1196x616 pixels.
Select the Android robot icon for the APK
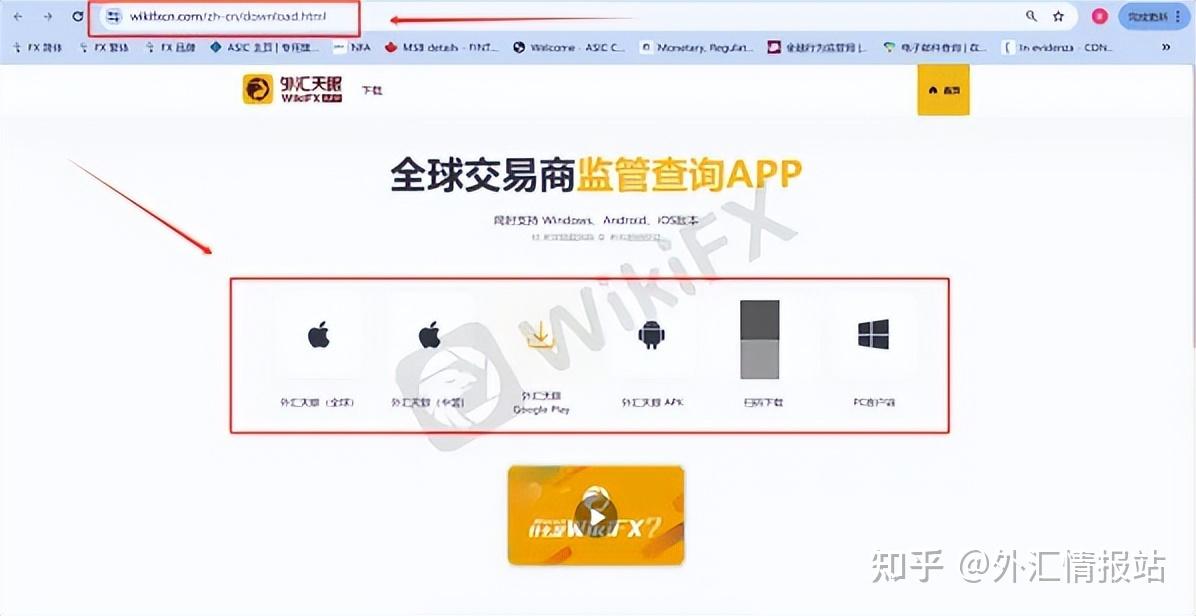pos(651,334)
